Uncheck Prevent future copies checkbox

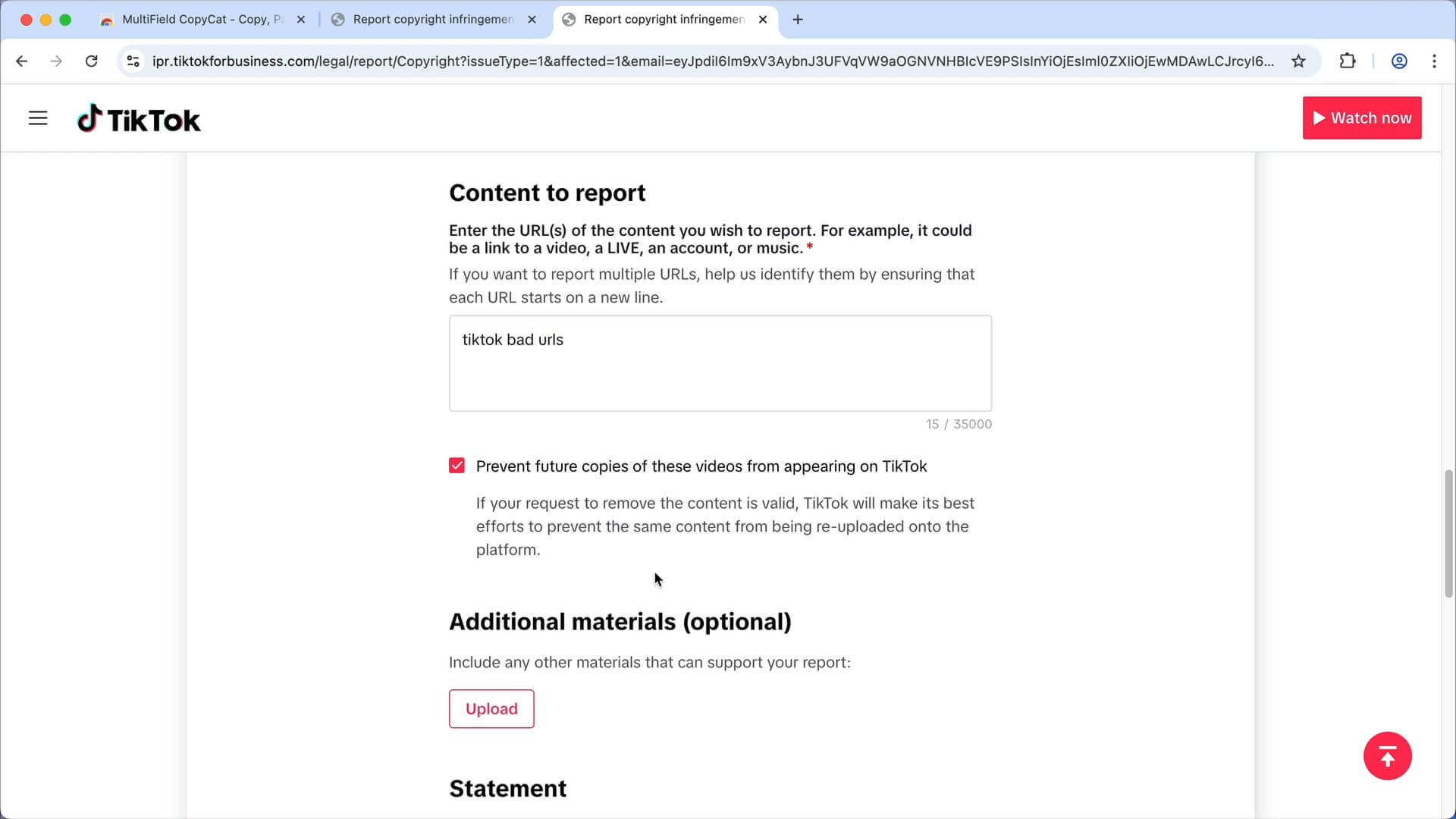(x=457, y=466)
